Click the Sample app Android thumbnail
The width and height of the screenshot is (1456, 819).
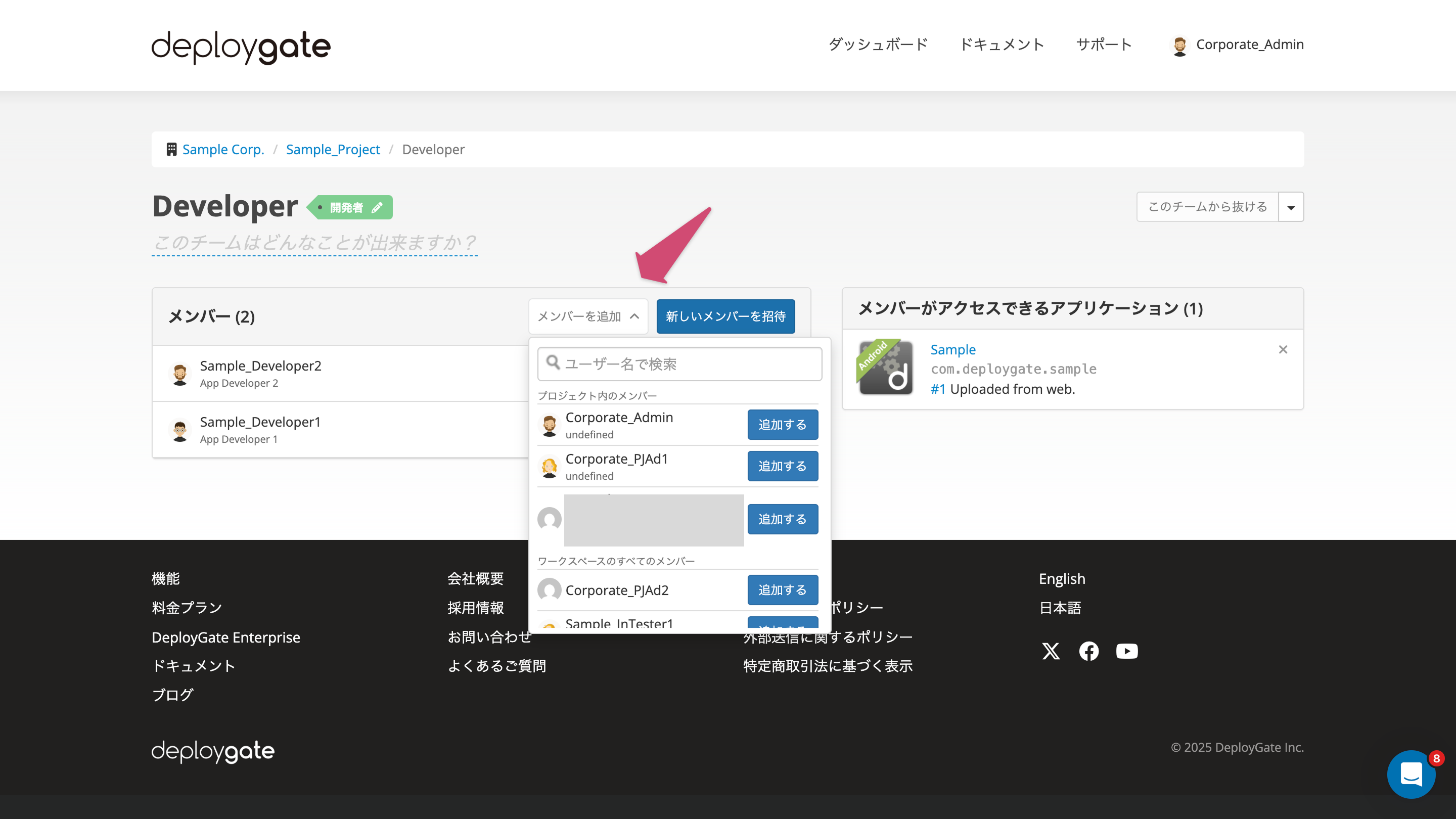885,369
